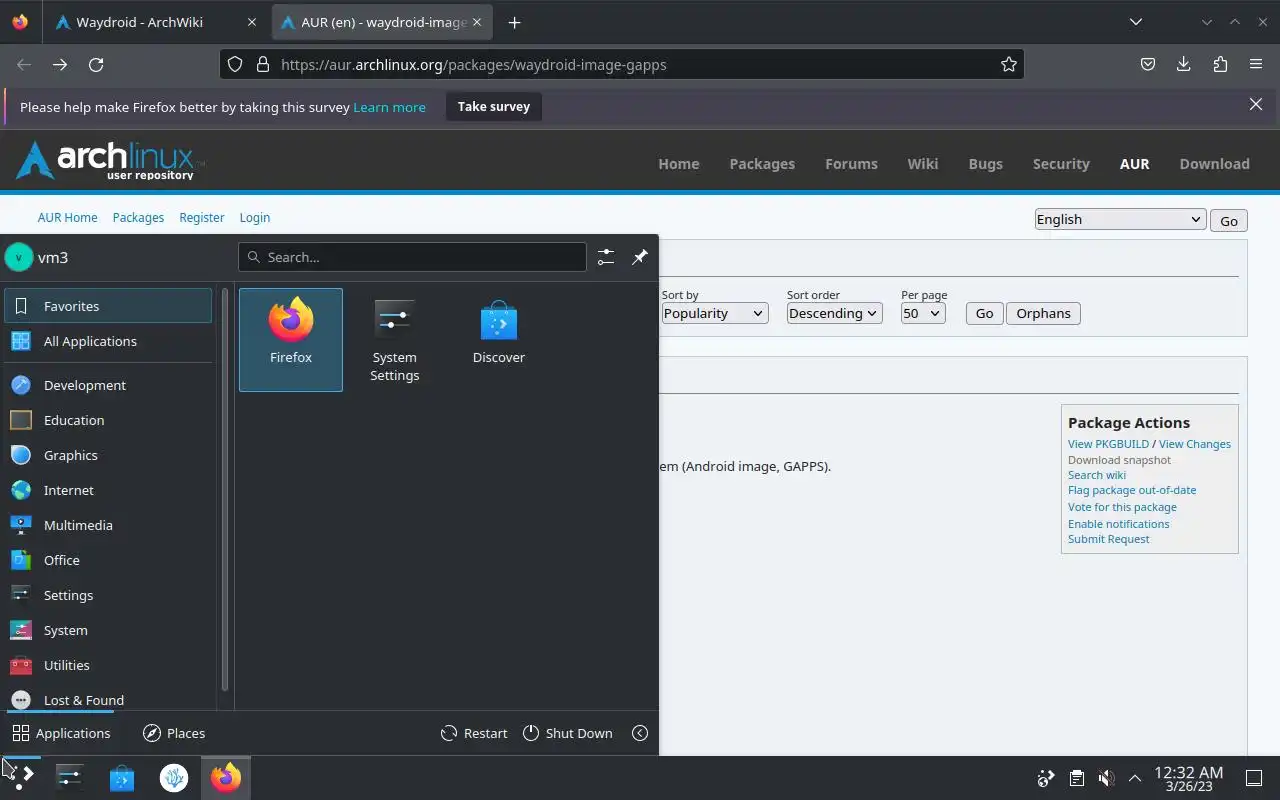Dismiss the Firefox survey notification bar
Image resolution: width=1280 pixels, height=800 pixels.
click(1256, 104)
